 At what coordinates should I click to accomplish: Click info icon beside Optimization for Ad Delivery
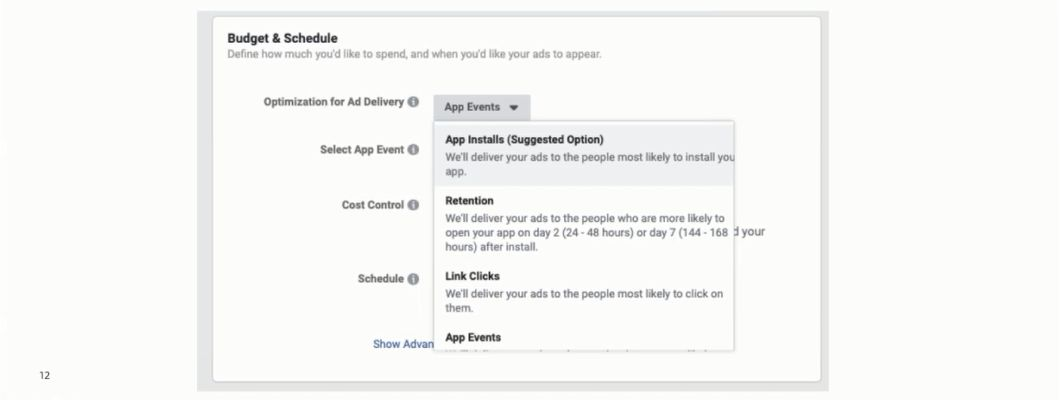(x=413, y=102)
